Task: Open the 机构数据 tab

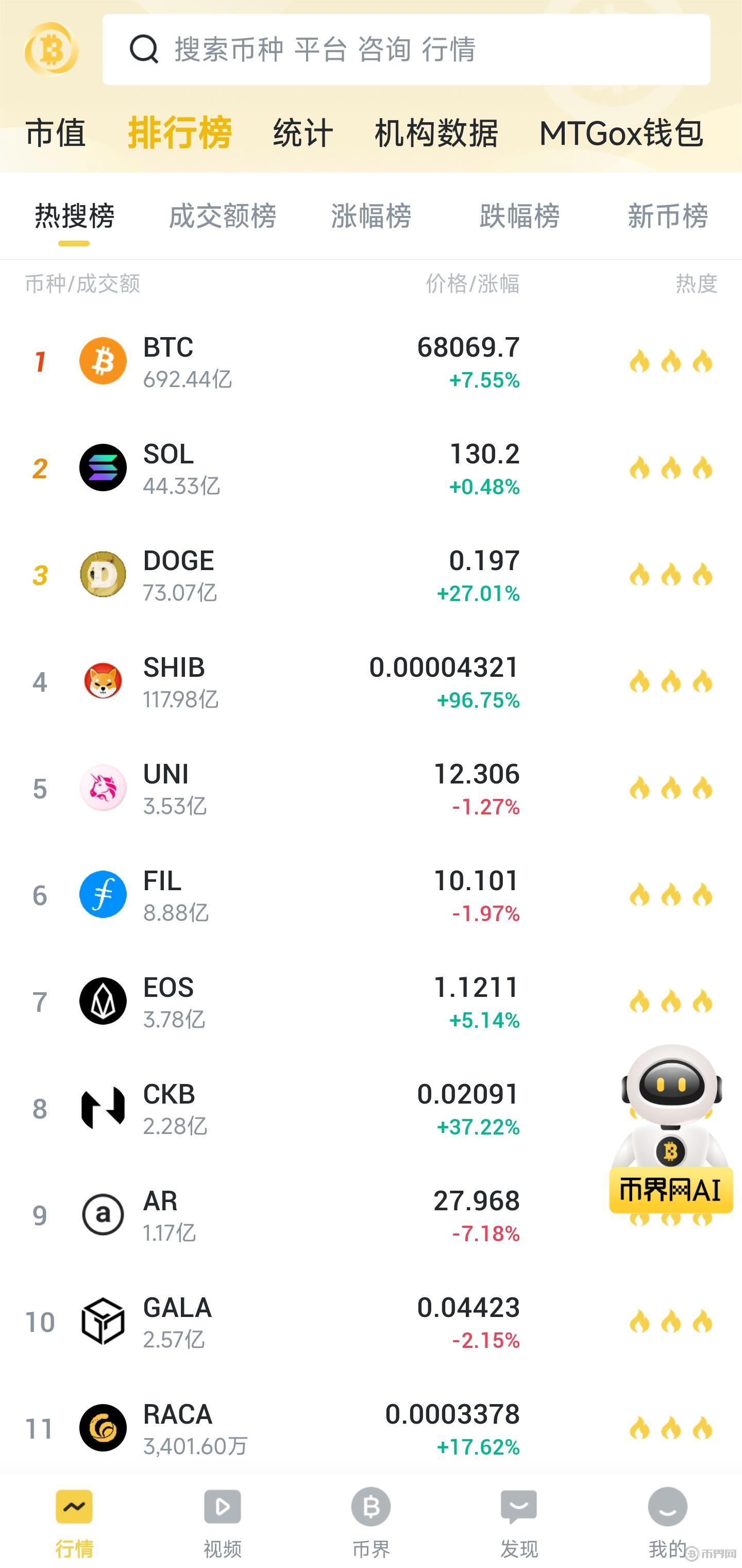Action: pyautogui.click(x=436, y=134)
